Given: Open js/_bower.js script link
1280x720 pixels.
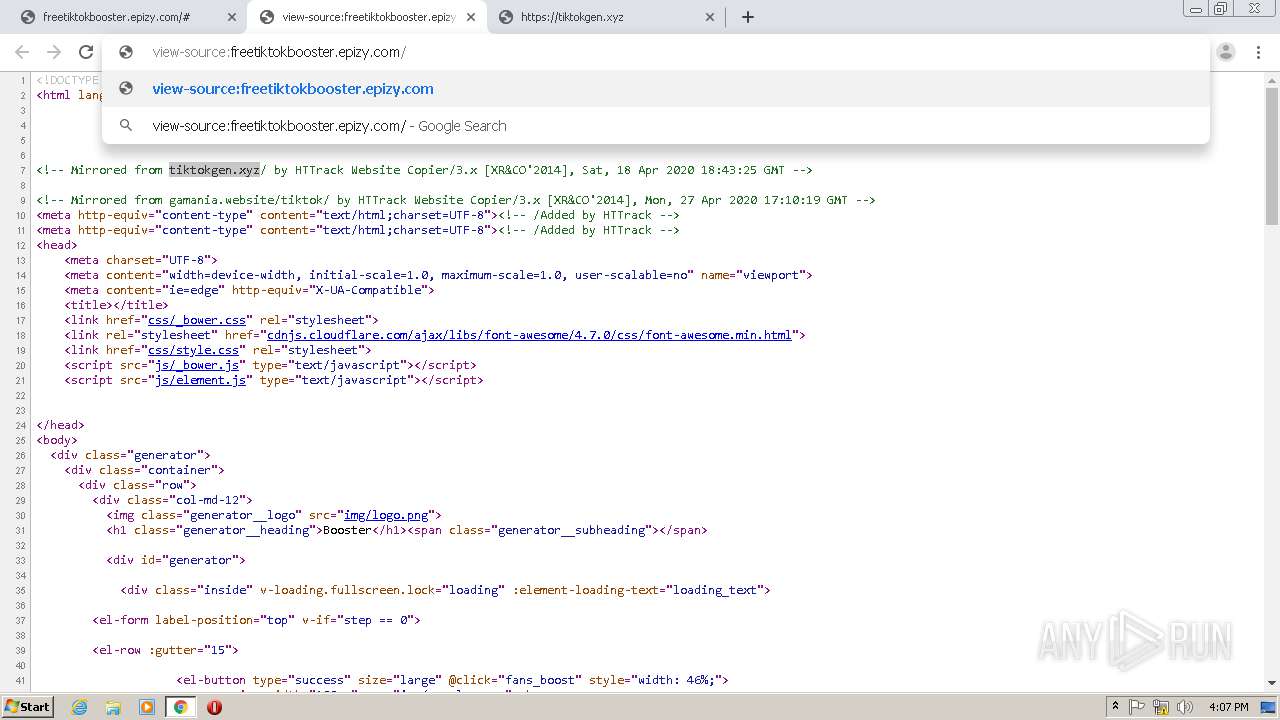Looking at the screenshot, I should [196, 365].
